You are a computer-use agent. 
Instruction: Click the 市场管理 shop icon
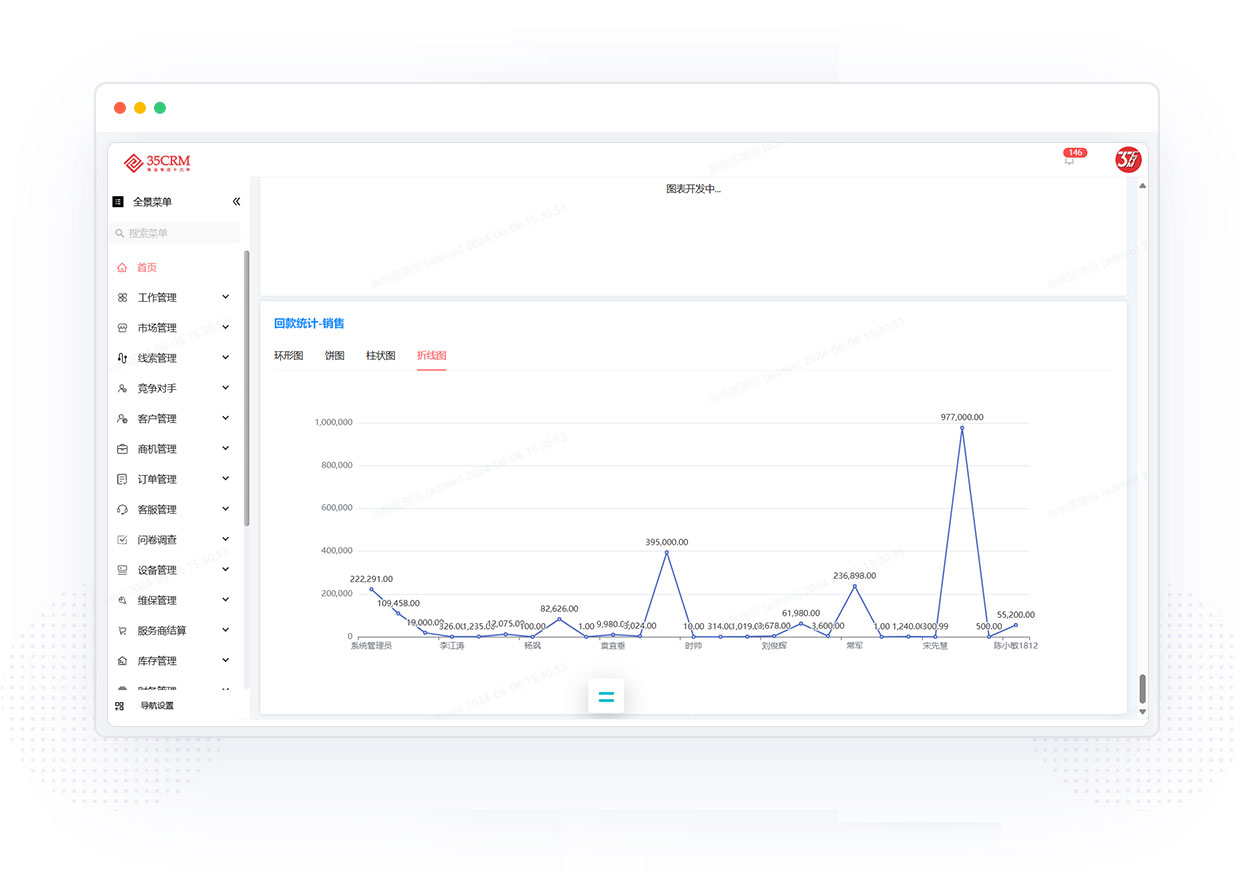122,327
